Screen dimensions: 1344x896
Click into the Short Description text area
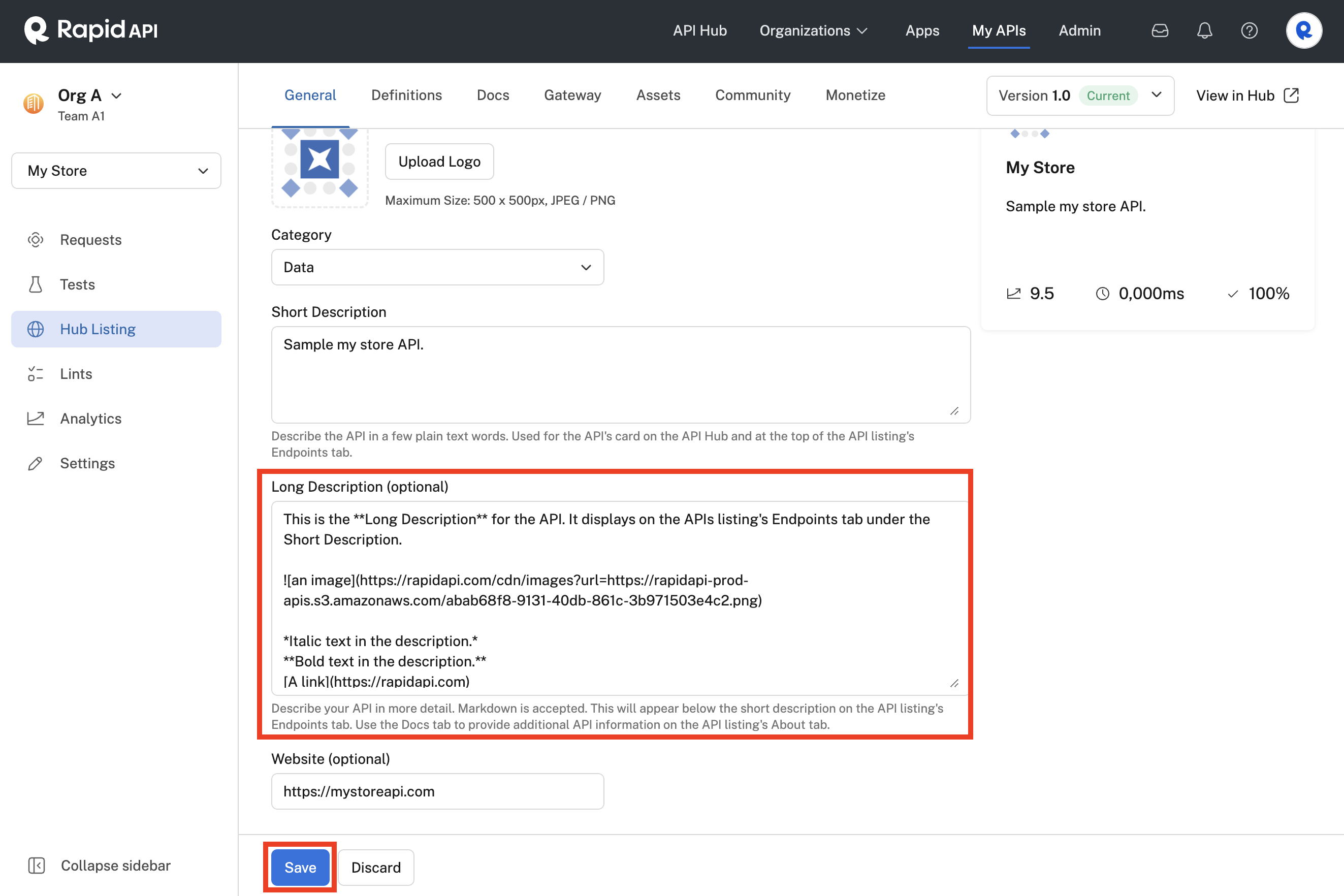pyautogui.click(x=621, y=375)
